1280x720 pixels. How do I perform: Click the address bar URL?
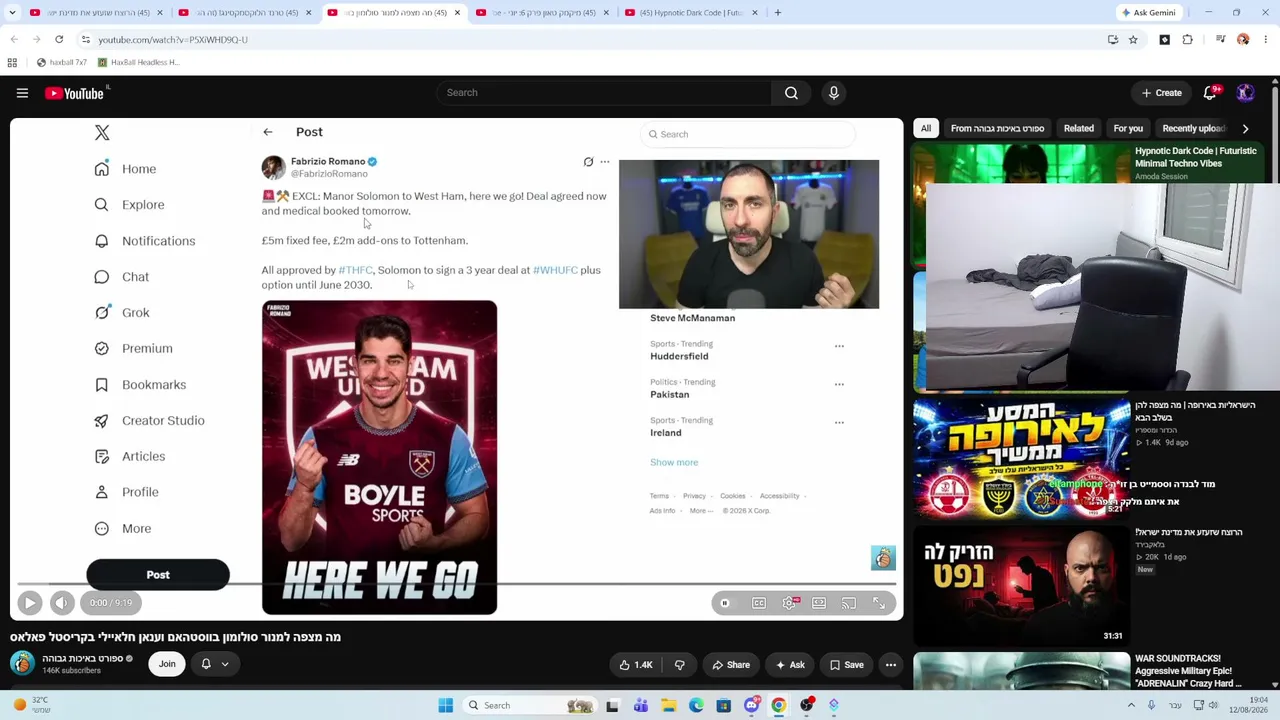(x=173, y=40)
